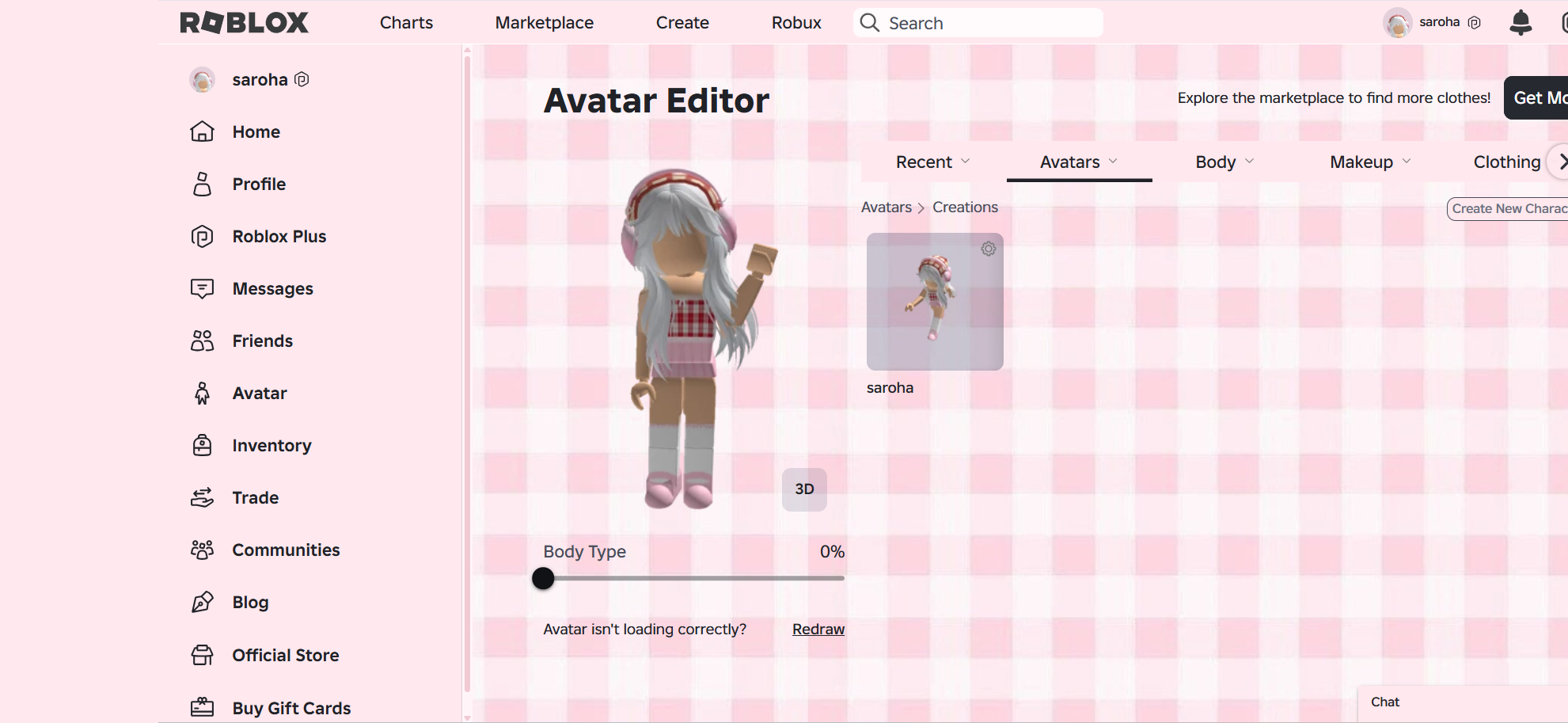Expand the Avatars dropdown tab

coord(1079,162)
